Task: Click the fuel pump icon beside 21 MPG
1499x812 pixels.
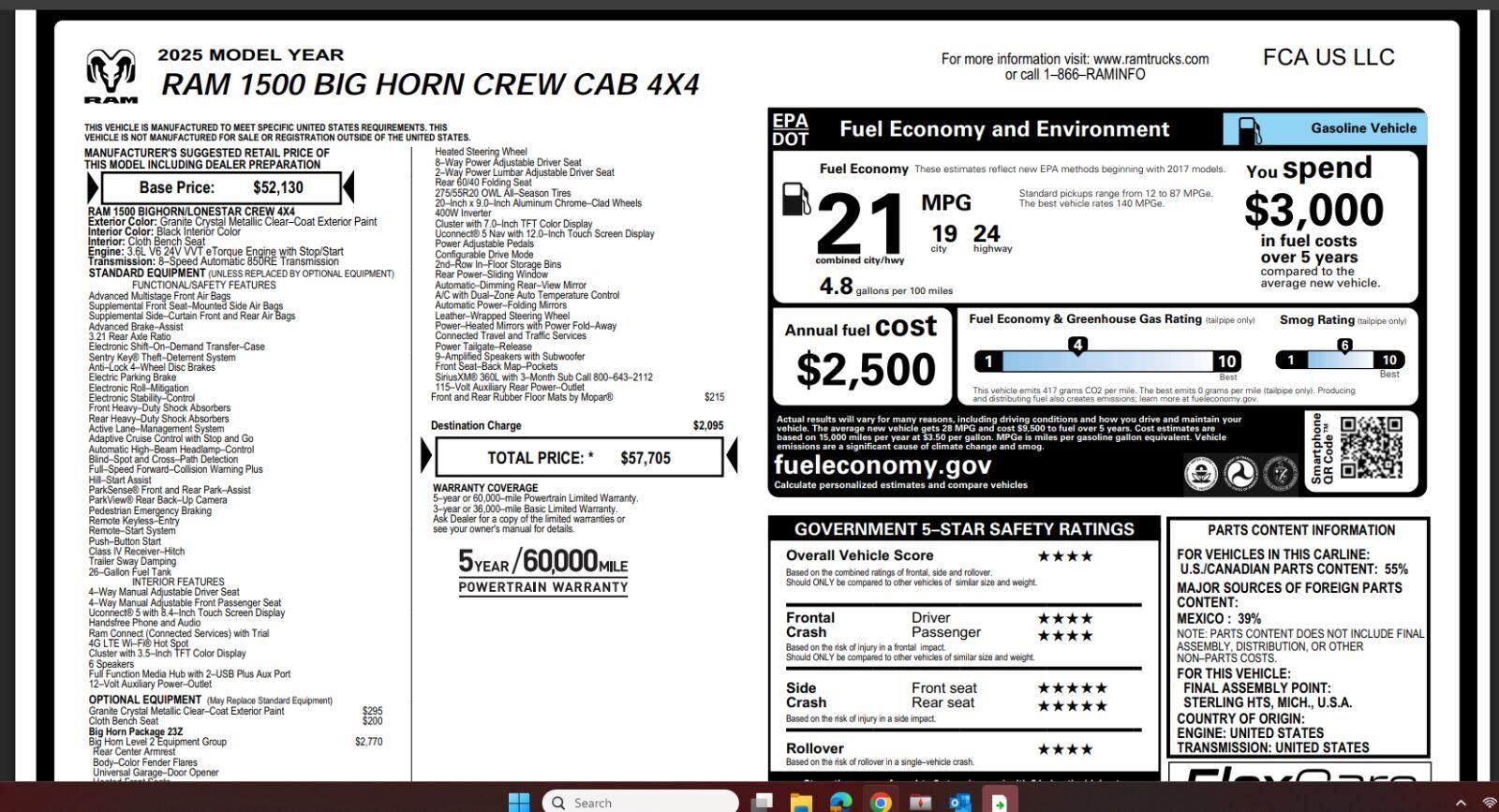Action: [x=795, y=199]
